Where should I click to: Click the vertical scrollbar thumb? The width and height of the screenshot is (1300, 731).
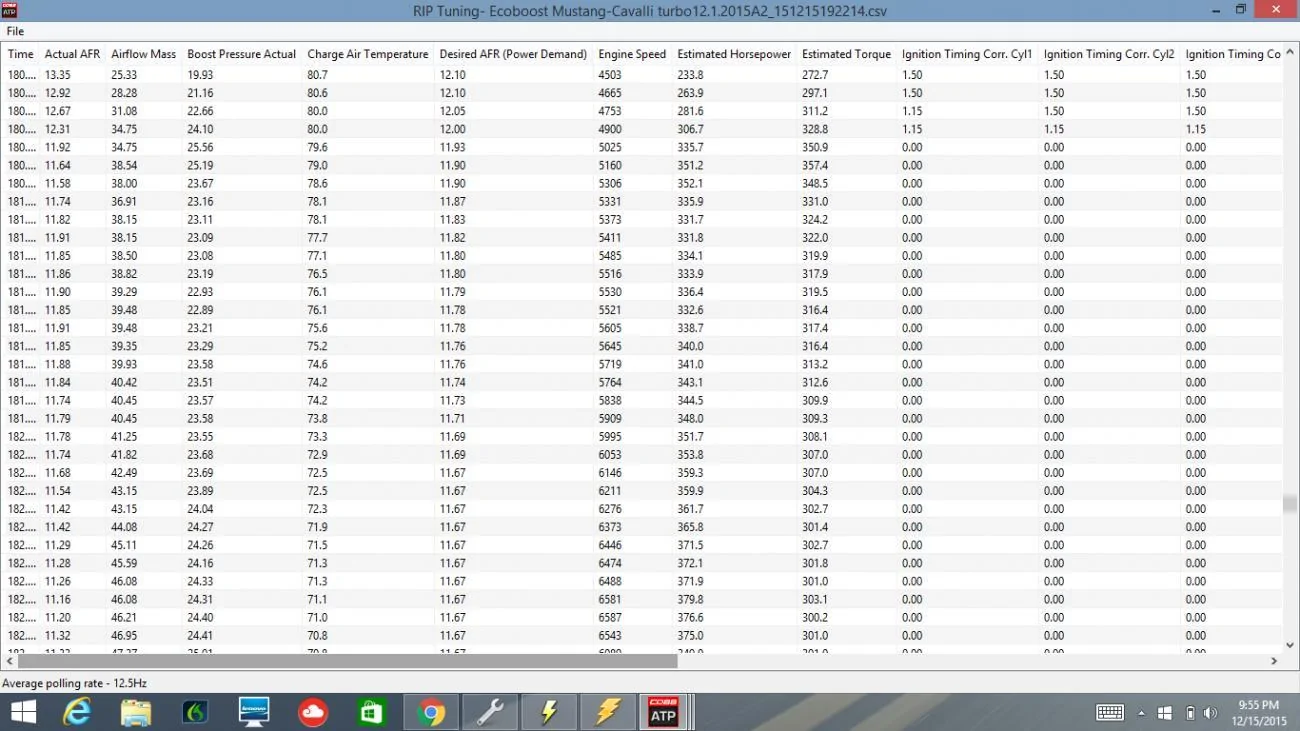[1290, 504]
